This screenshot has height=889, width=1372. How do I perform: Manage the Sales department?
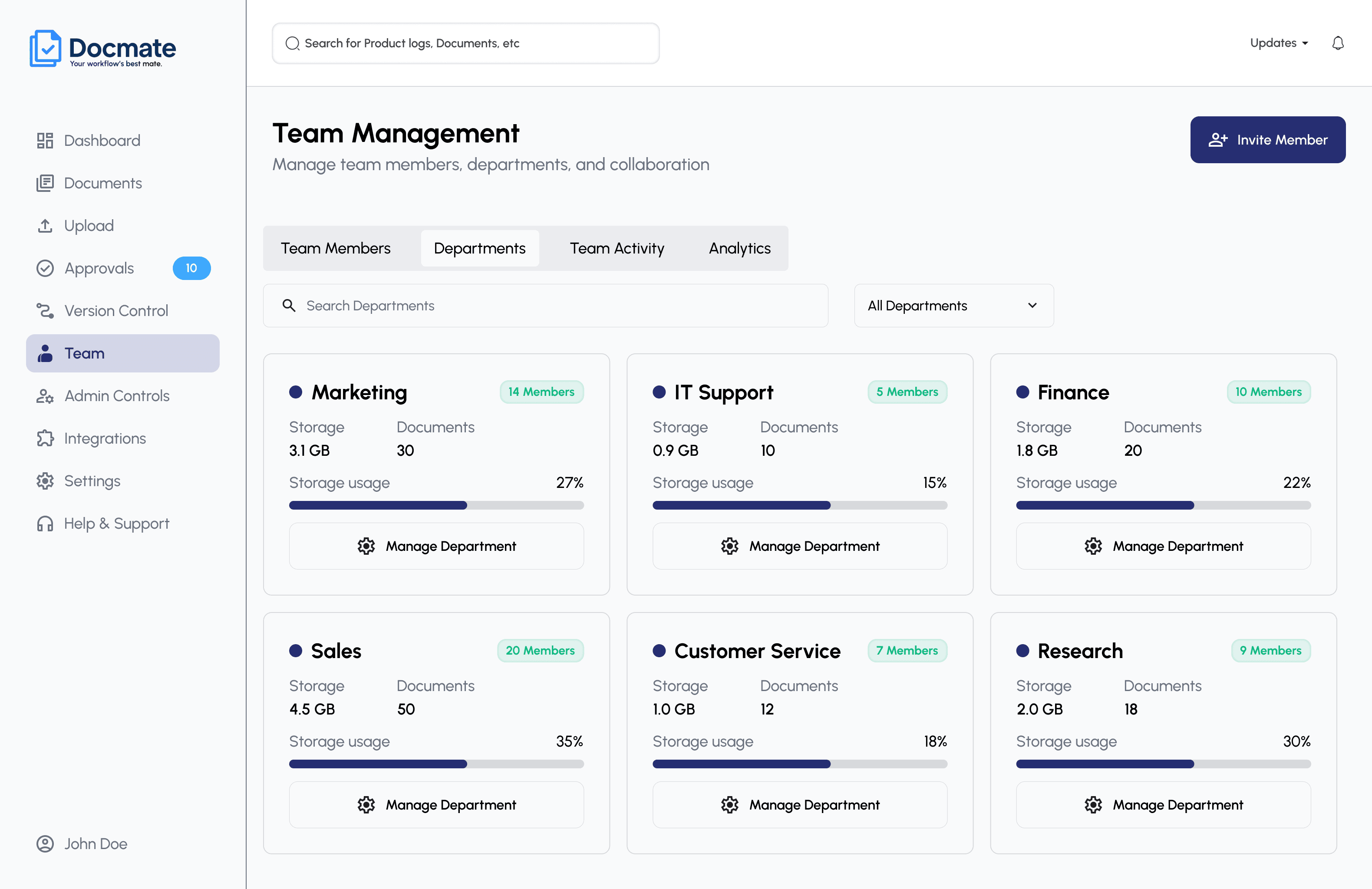(x=436, y=805)
